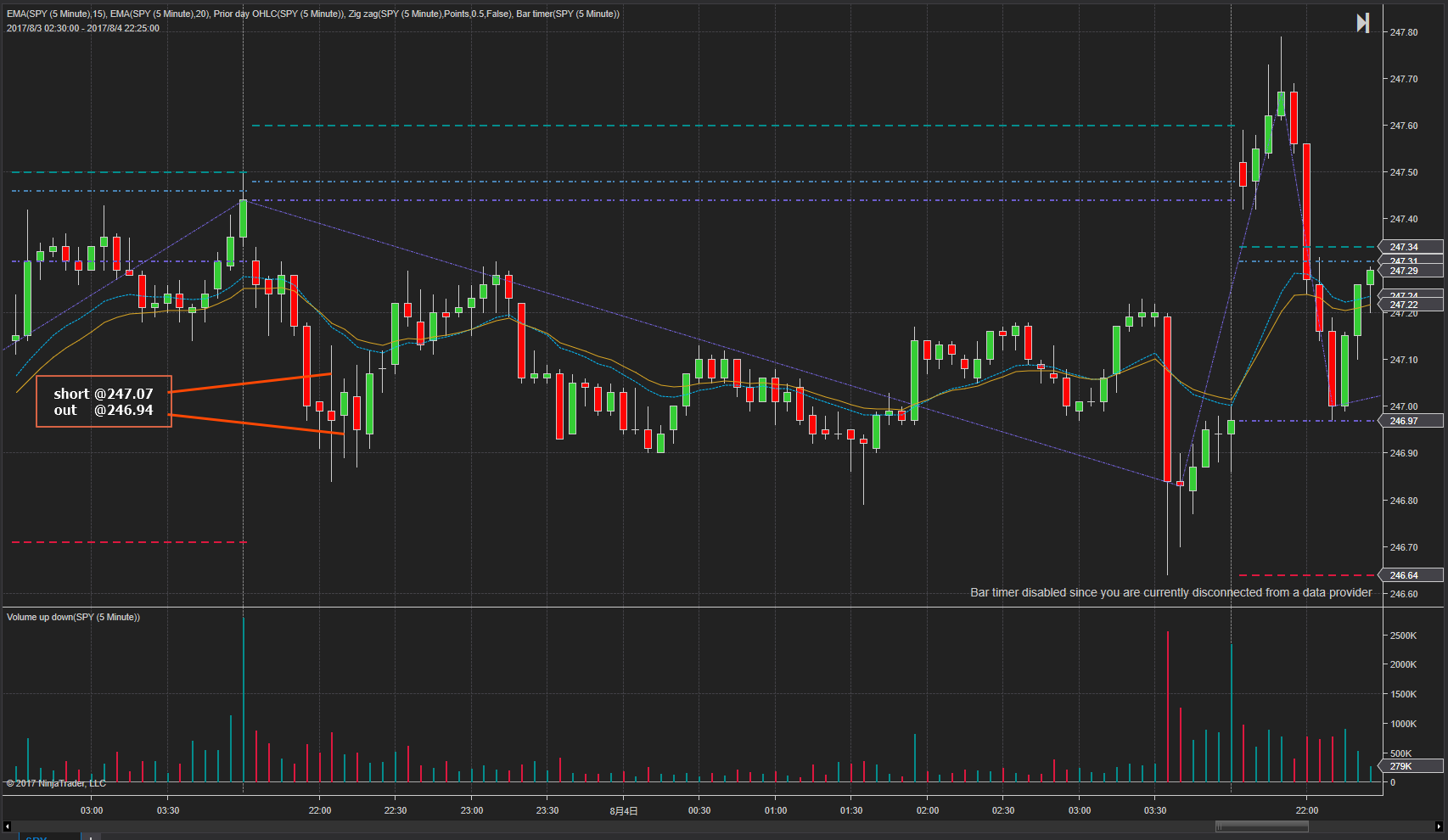Click the 22:30 time axis label
Viewport: 1448px width, 840px height.
396,810
